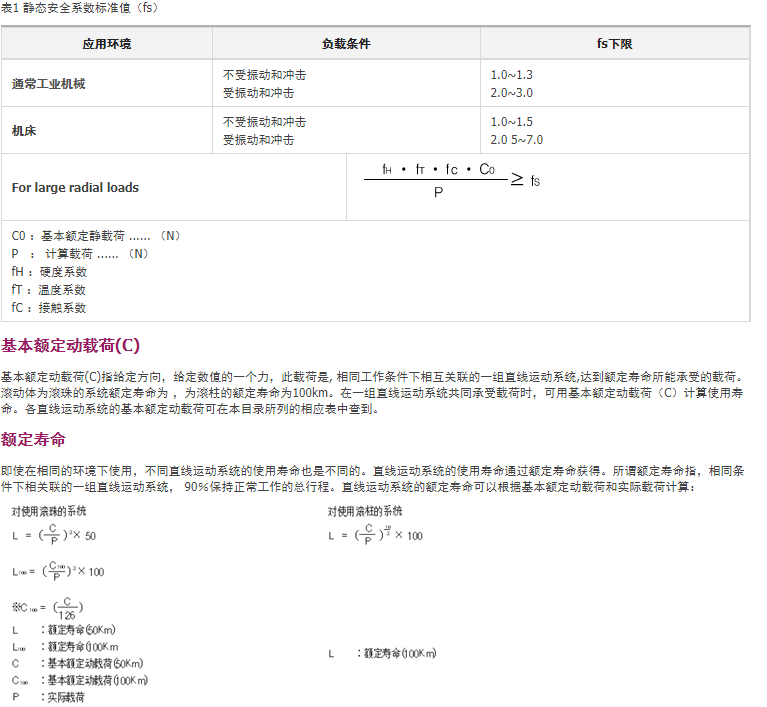This screenshot has height=707, width=767.
Task: Select the 对使用滚柱的系统 label
Action: click(365, 511)
